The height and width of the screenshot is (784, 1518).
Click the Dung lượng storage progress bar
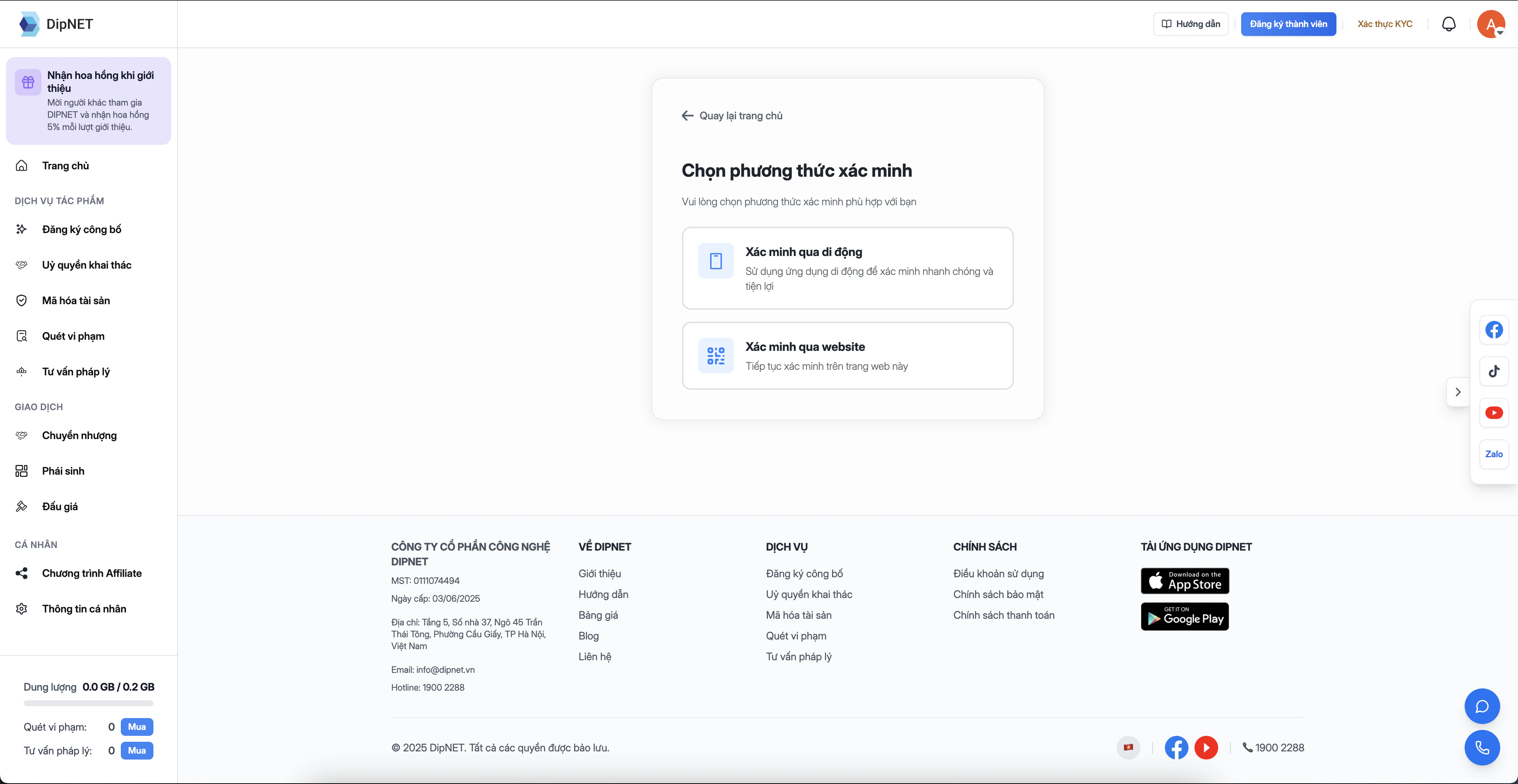tap(89, 703)
